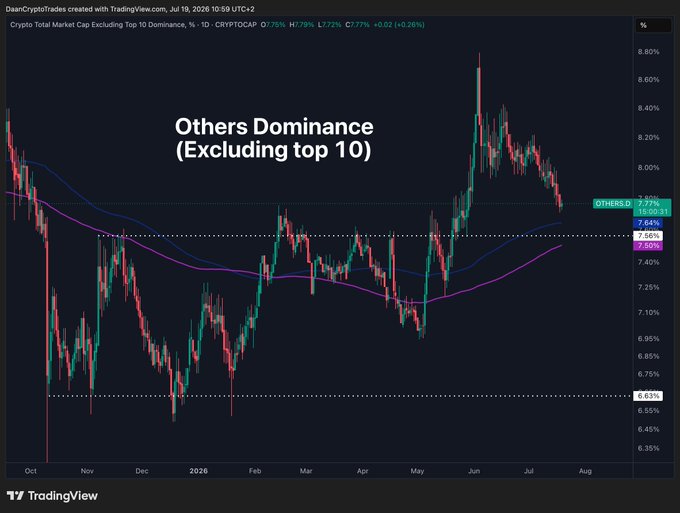This screenshot has height=513, width=680.
Task: Click the white 6.63% horizontal level label
Action: pyautogui.click(x=648, y=395)
